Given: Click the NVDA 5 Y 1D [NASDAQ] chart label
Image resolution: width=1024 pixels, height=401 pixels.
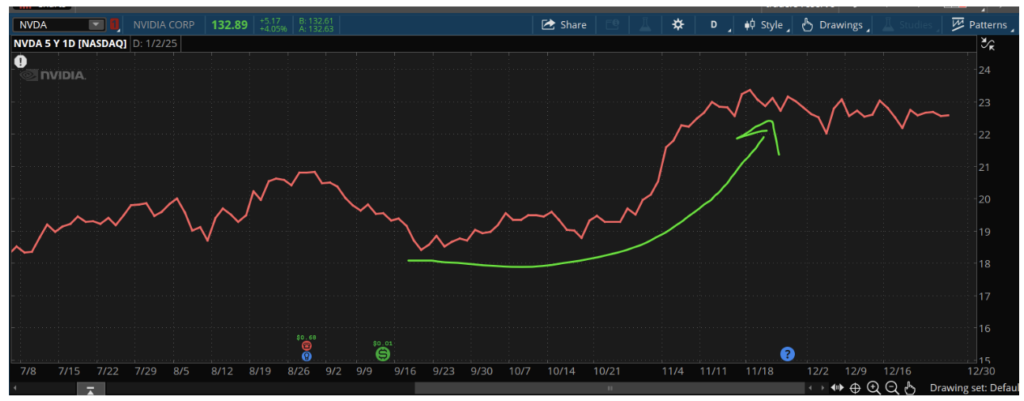Looking at the screenshot, I should tap(69, 44).
